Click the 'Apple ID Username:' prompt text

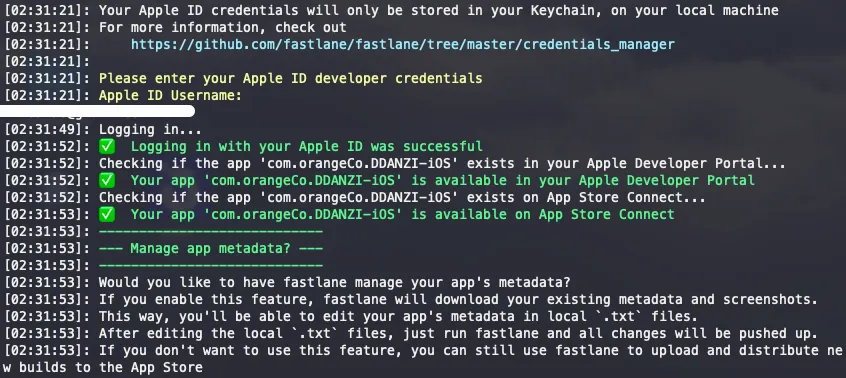point(170,95)
